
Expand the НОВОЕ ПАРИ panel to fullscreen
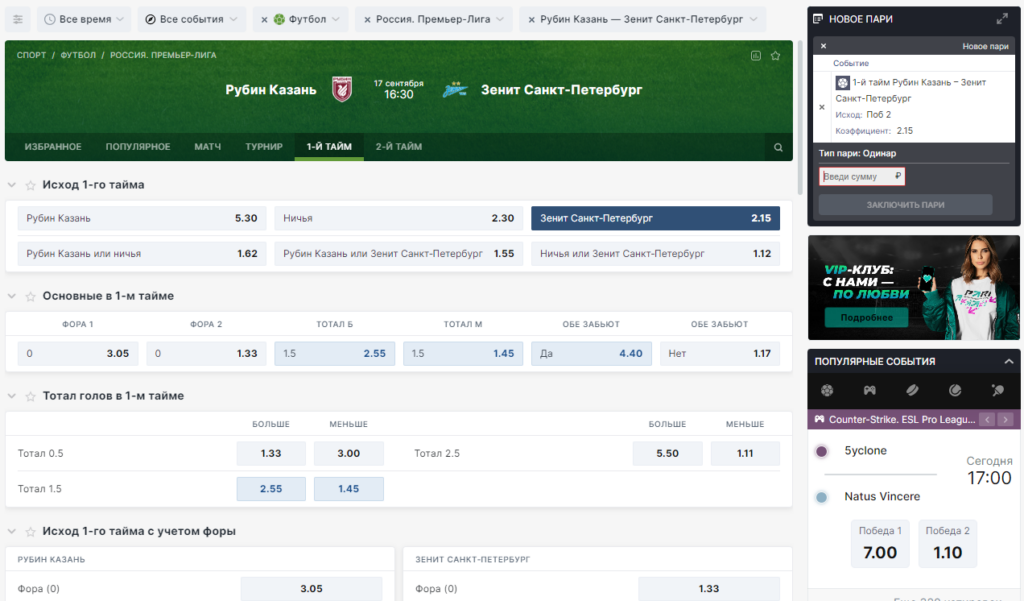coord(1002,19)
